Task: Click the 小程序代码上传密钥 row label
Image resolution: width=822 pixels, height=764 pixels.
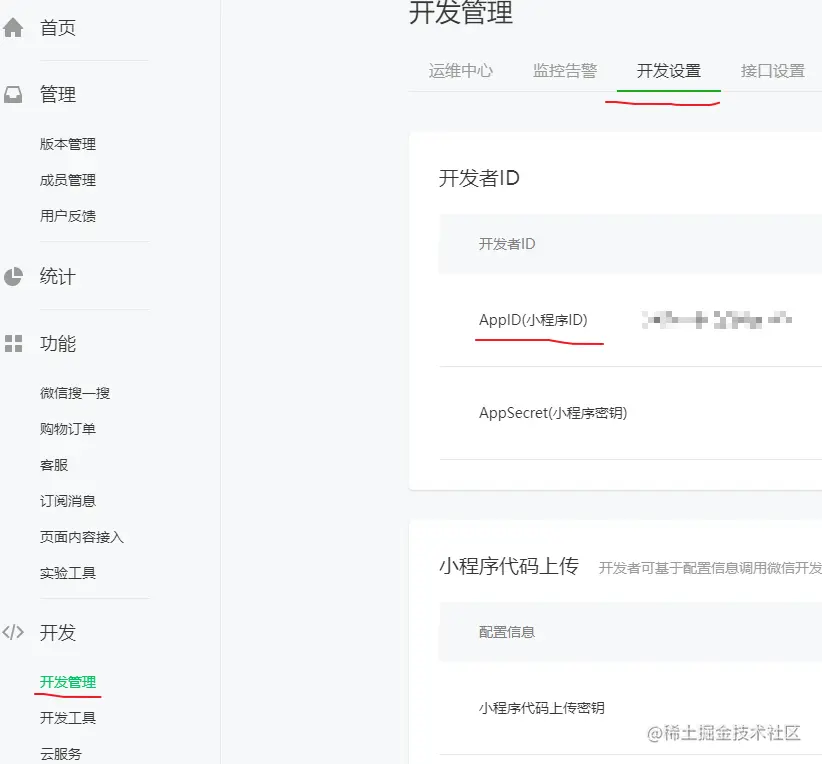Action: pyautogui.click(x=542, y=708)
